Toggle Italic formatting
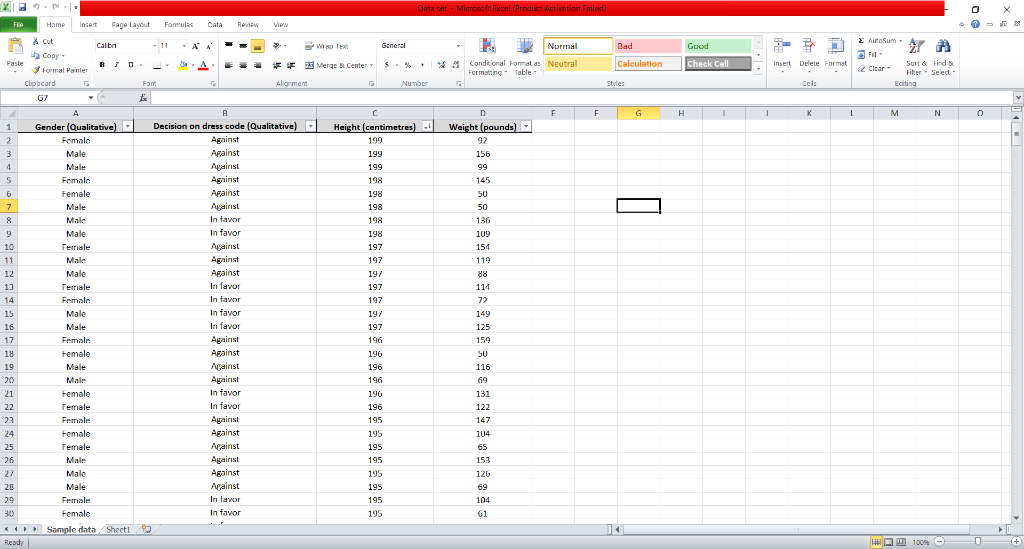Image resolution: width=1024 pixels, height=549 pixels. (x=116, y=65)
